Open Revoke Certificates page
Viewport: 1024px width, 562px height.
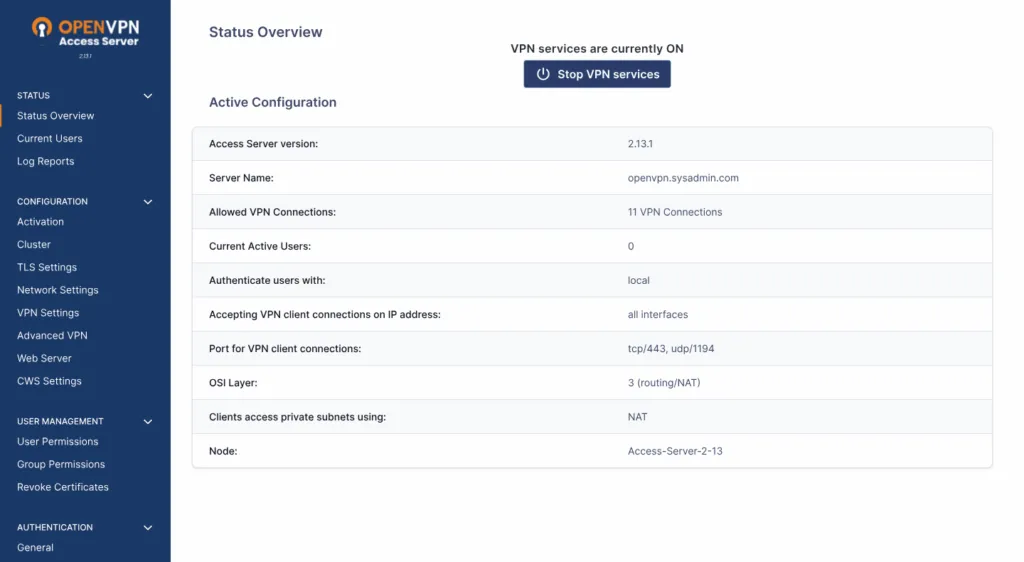click(x=63, y=487)
